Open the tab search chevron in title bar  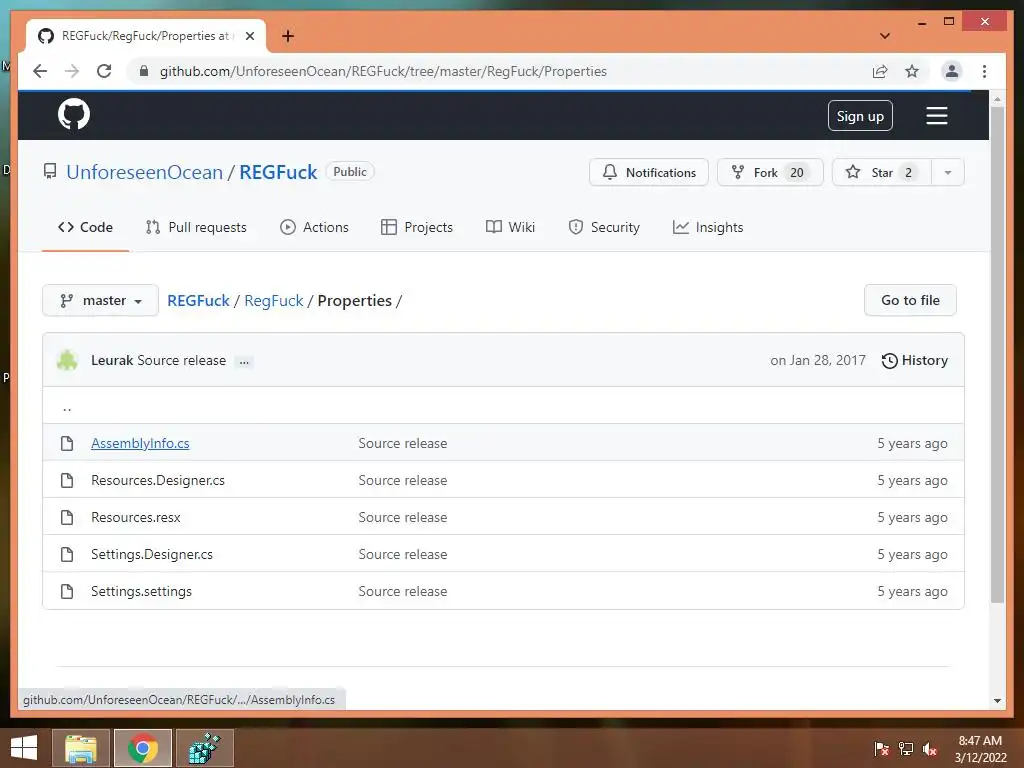tap(885, 36)
